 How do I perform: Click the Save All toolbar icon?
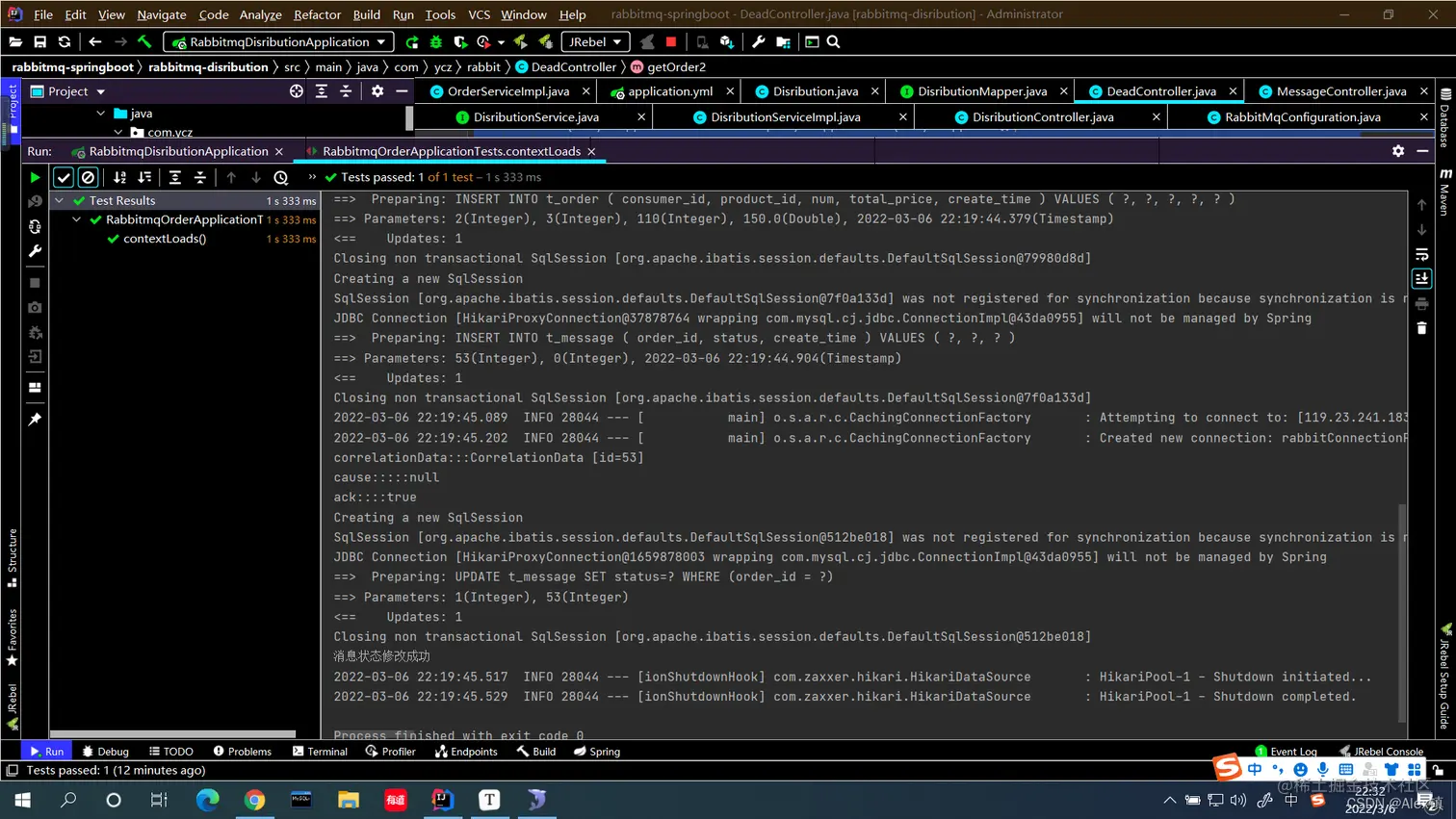point(39,41)
